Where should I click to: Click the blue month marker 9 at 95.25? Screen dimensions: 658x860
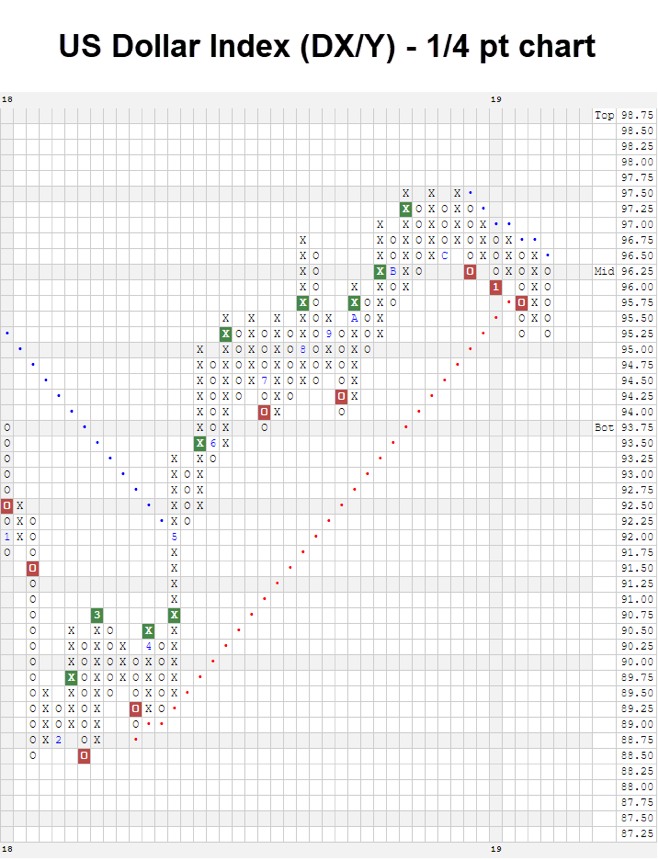pos(328,333)
